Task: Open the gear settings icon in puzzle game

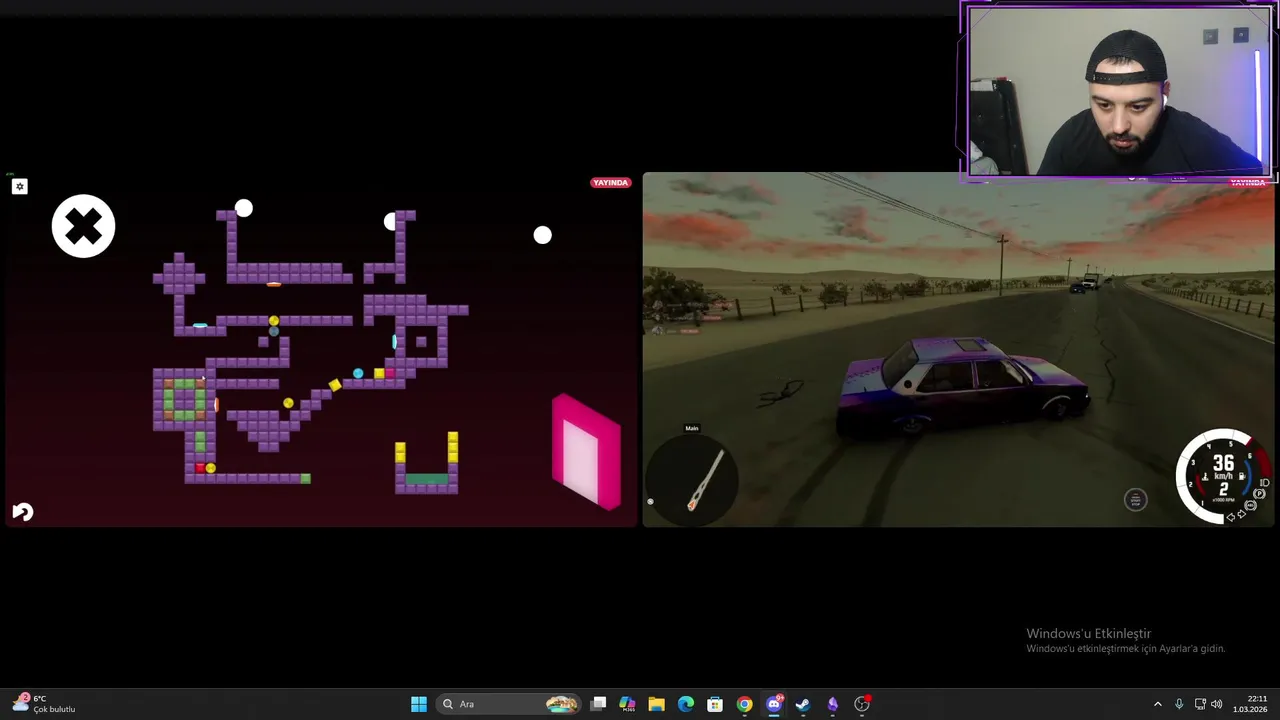Action: pos(19,186)
